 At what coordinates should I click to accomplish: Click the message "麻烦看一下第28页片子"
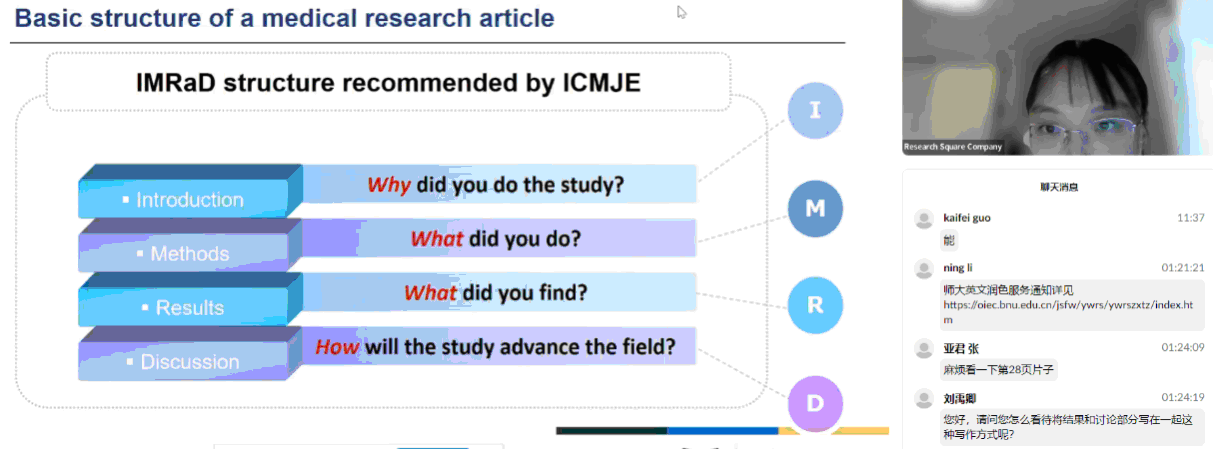coord(998,369)
